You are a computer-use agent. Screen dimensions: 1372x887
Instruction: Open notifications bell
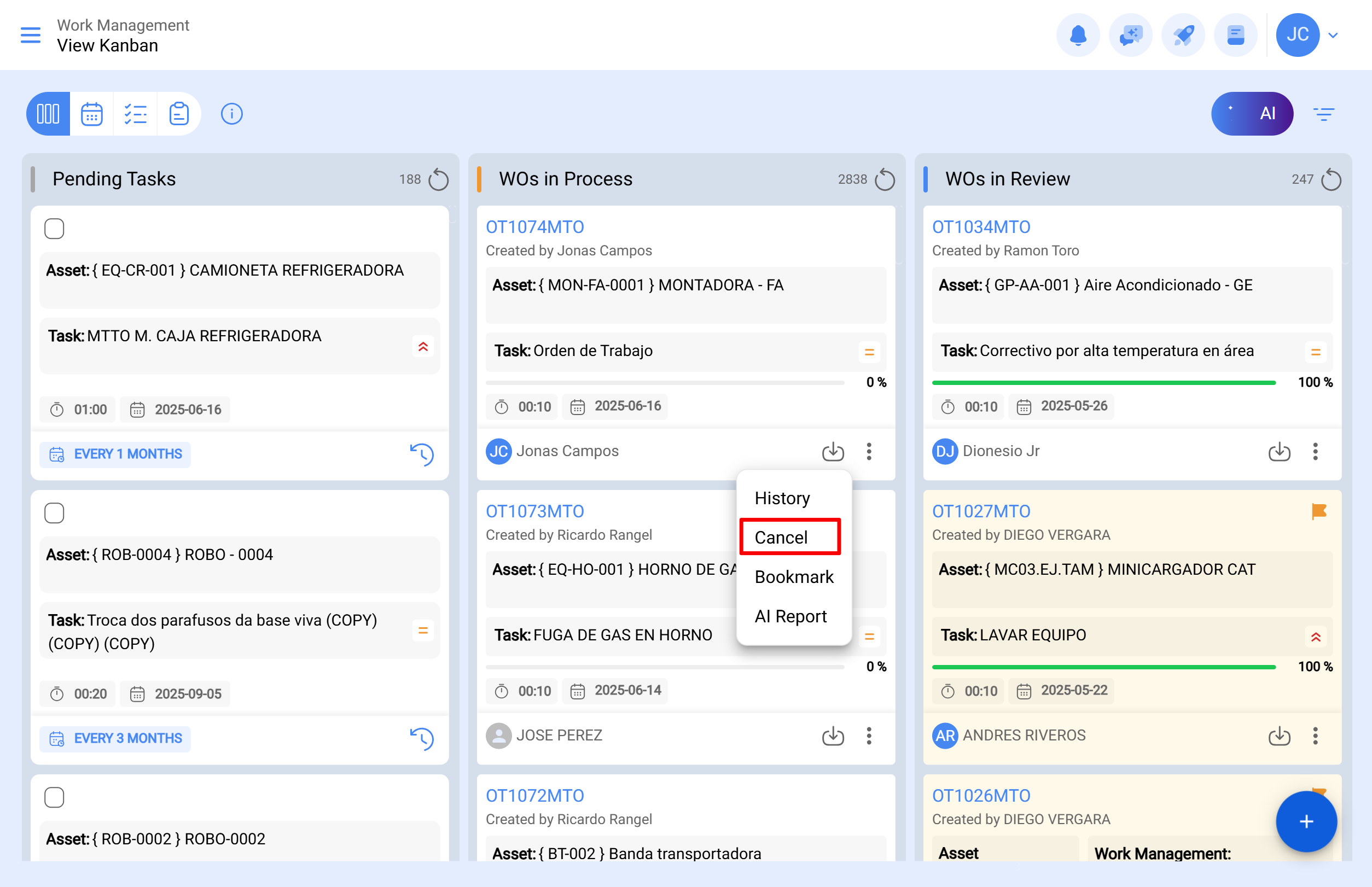coord(1078,34)
